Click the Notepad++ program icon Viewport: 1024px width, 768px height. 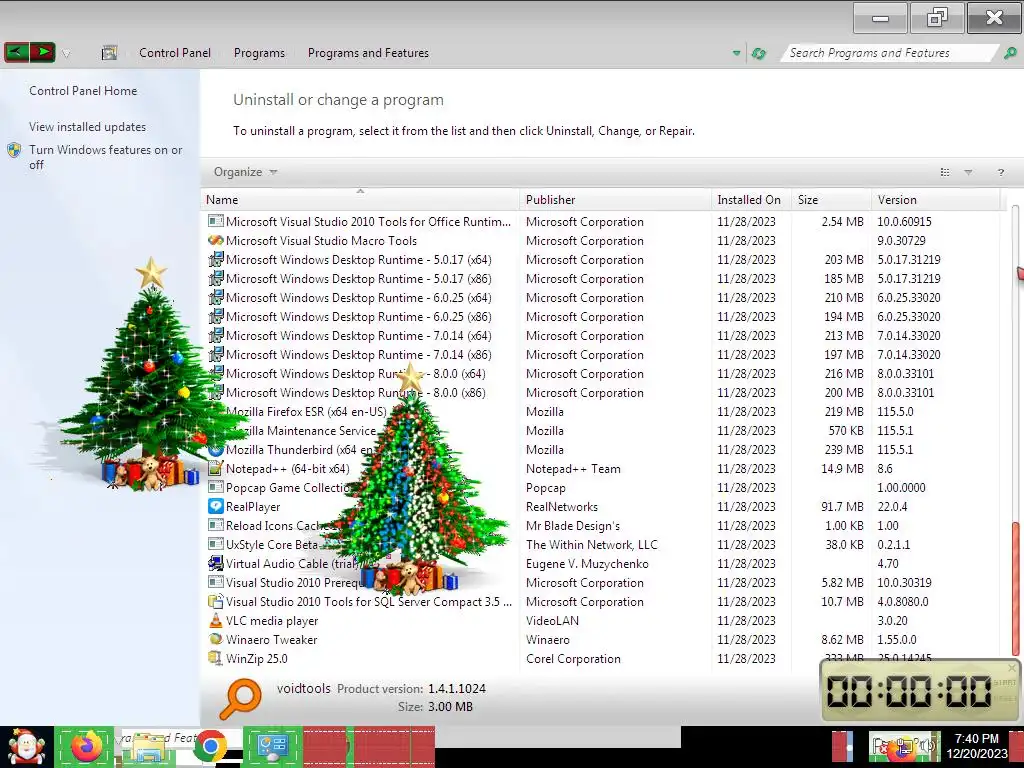(216, 468)
